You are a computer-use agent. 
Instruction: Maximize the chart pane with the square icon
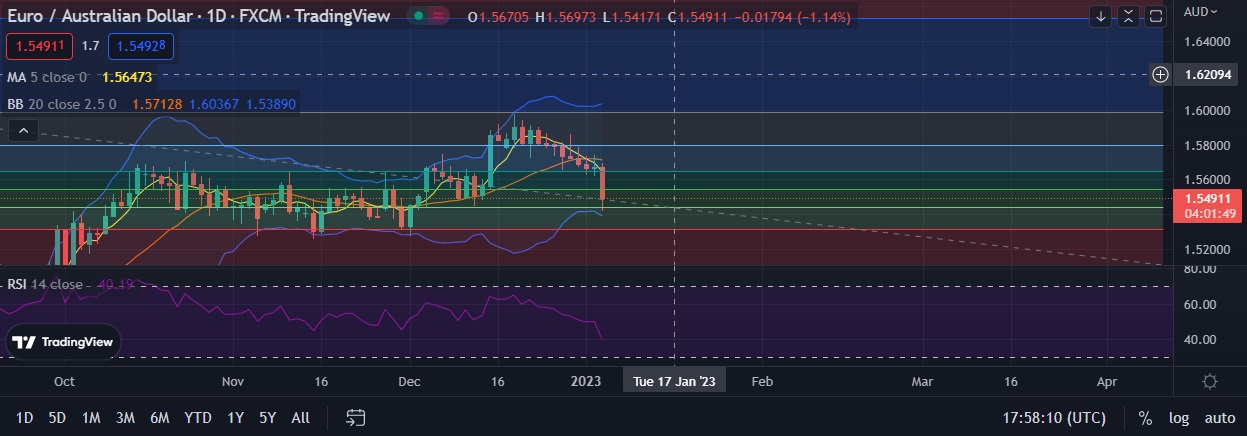click(x=1156, y=16)
